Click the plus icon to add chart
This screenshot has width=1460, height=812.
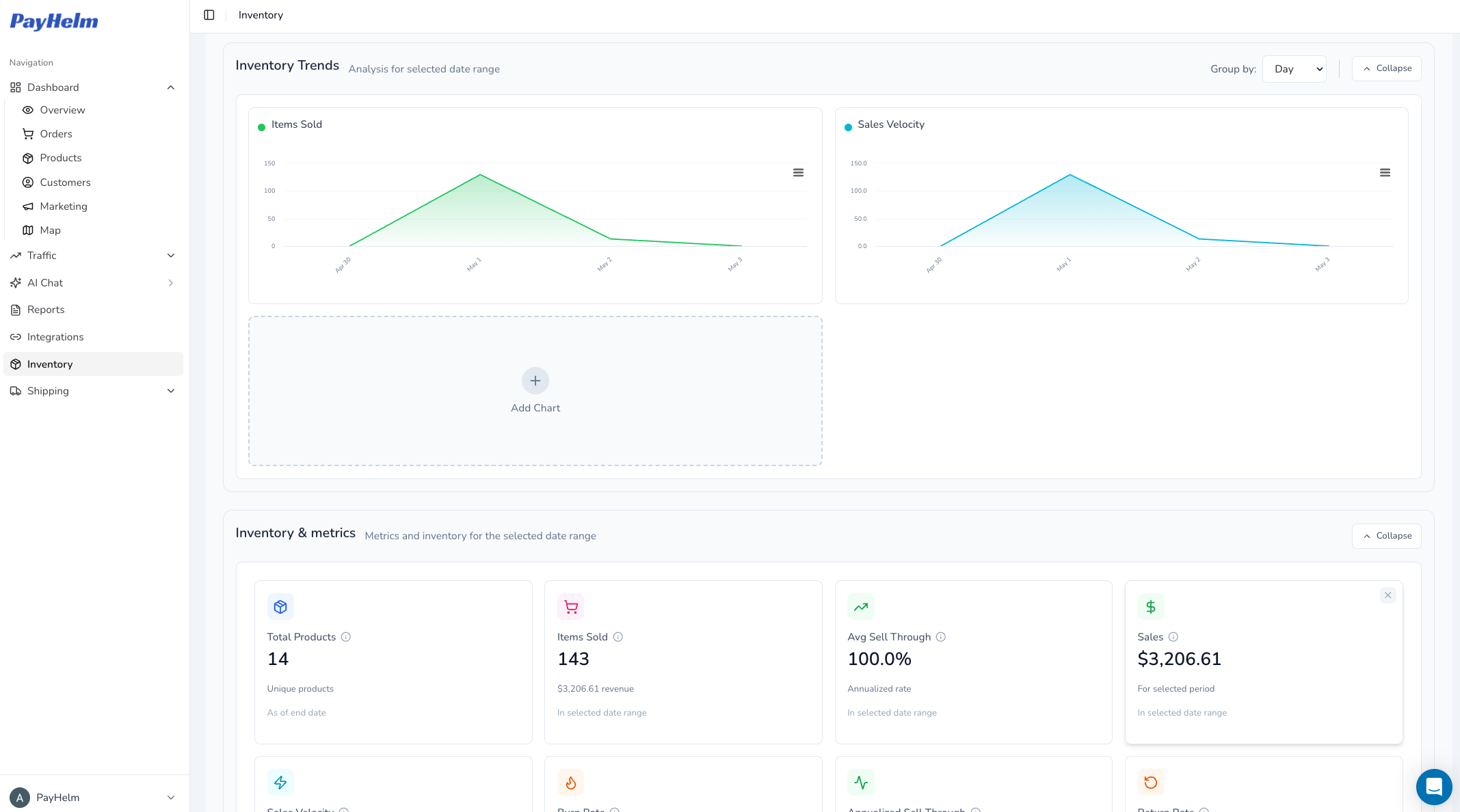coord(535,381)
